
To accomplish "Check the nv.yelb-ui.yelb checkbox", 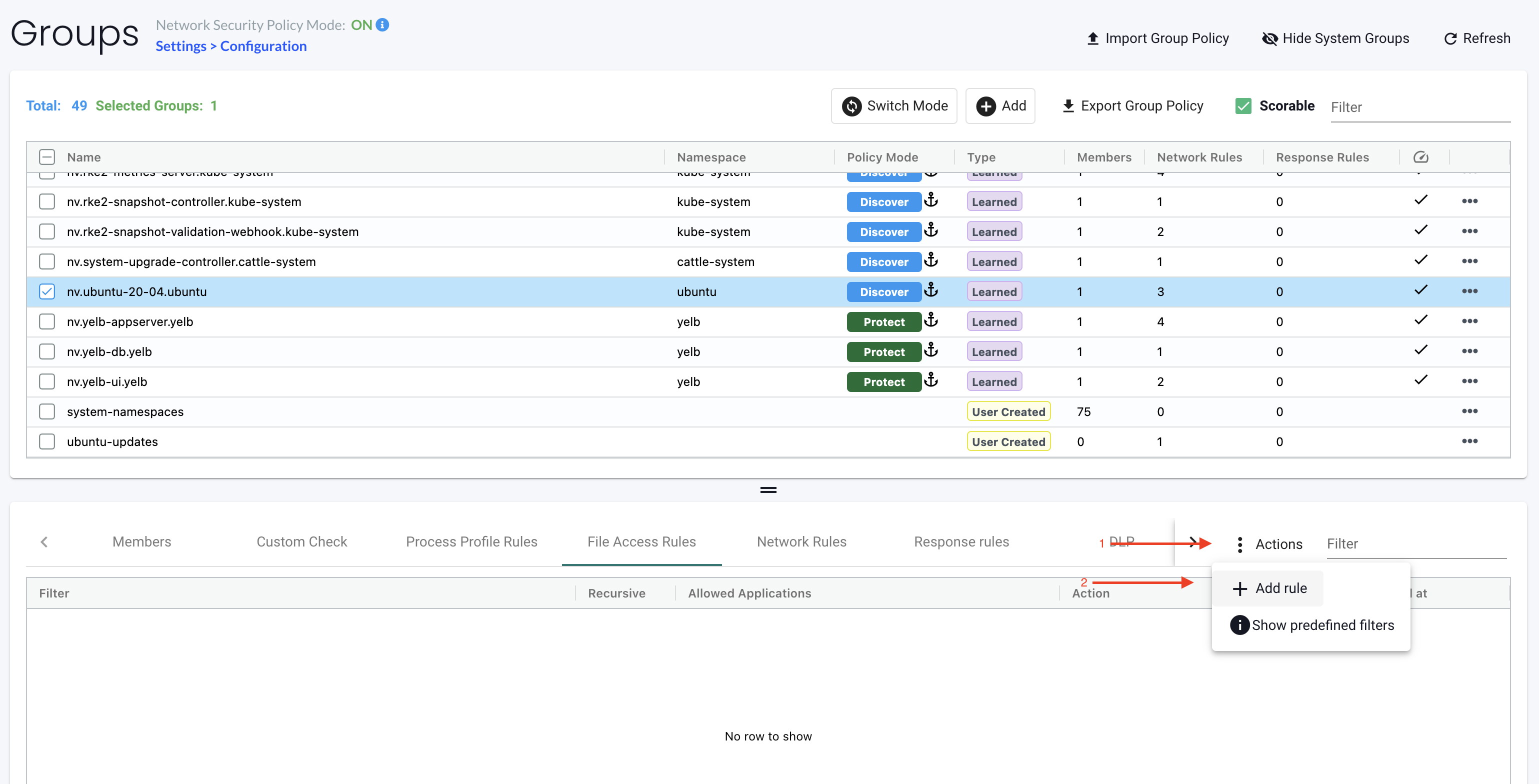I will [46, 381].
